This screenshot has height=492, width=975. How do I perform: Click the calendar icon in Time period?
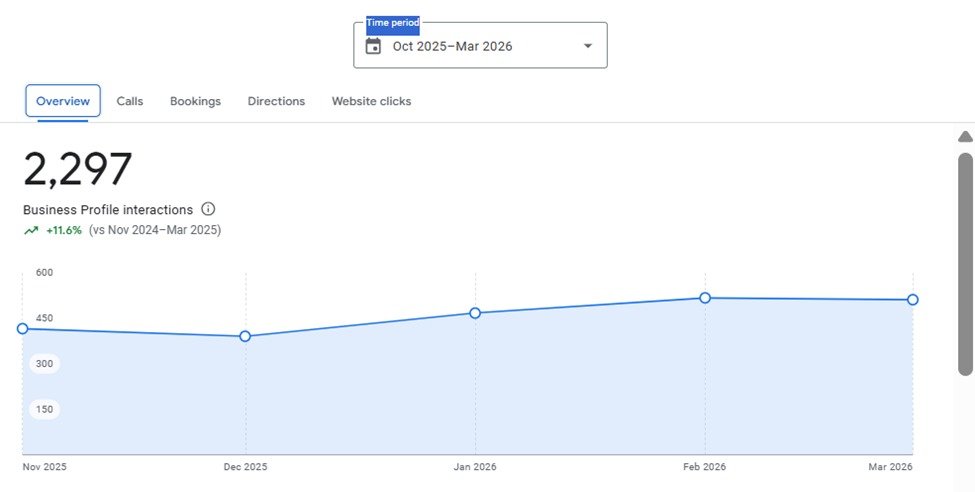point(373,46)
